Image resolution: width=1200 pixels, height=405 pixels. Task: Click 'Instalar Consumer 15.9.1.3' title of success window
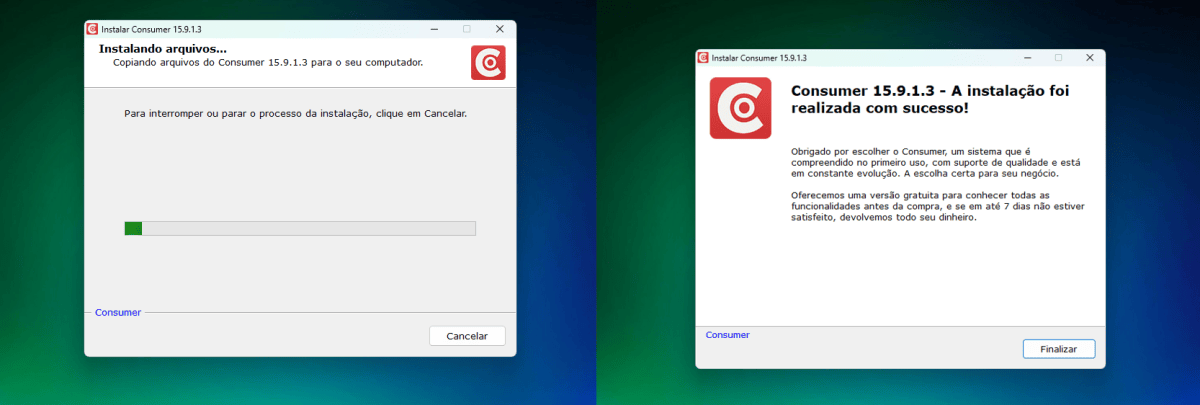click(760, 58)
